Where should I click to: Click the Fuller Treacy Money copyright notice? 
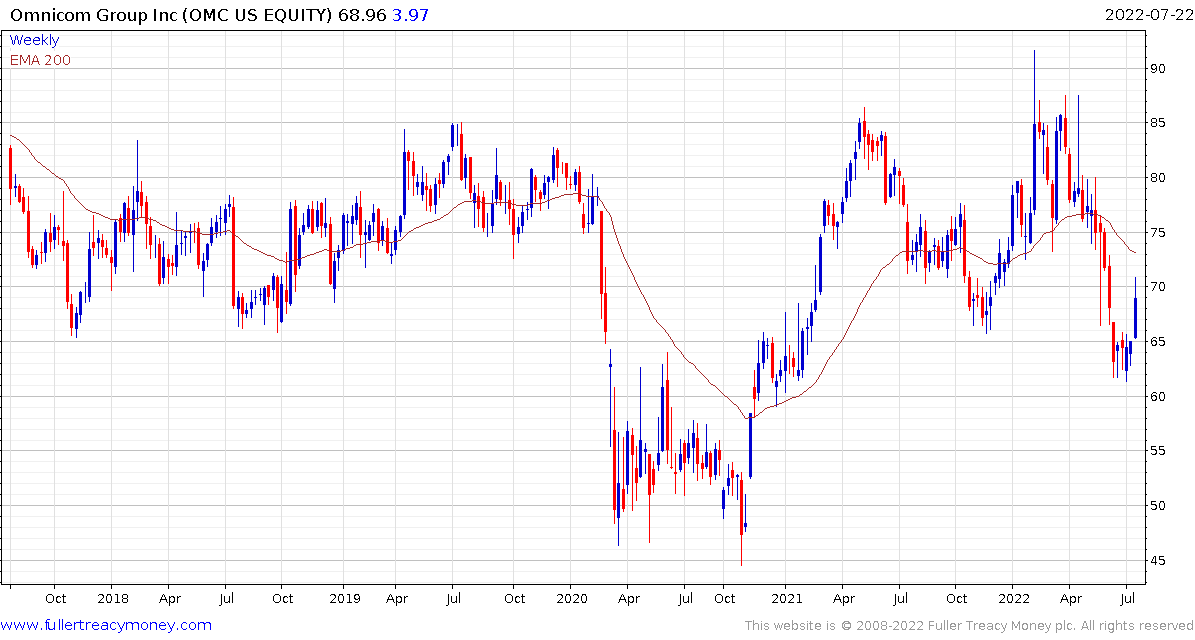(x=968, y=626)
